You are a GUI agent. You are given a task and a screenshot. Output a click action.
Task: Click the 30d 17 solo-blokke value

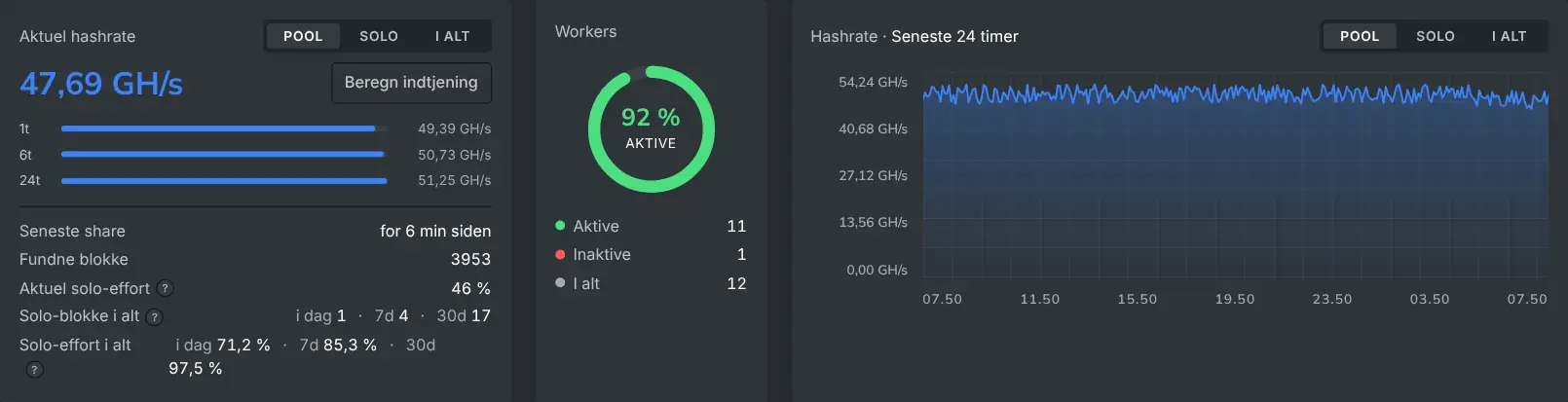[x=464, y=315]
